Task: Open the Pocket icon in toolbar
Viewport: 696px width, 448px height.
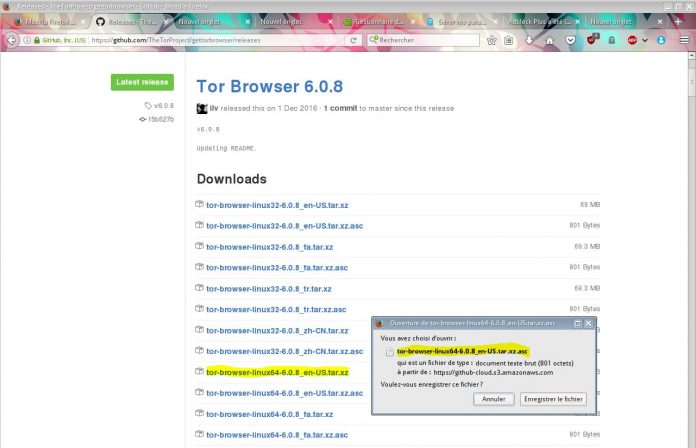Action: [x=570, y=40]
